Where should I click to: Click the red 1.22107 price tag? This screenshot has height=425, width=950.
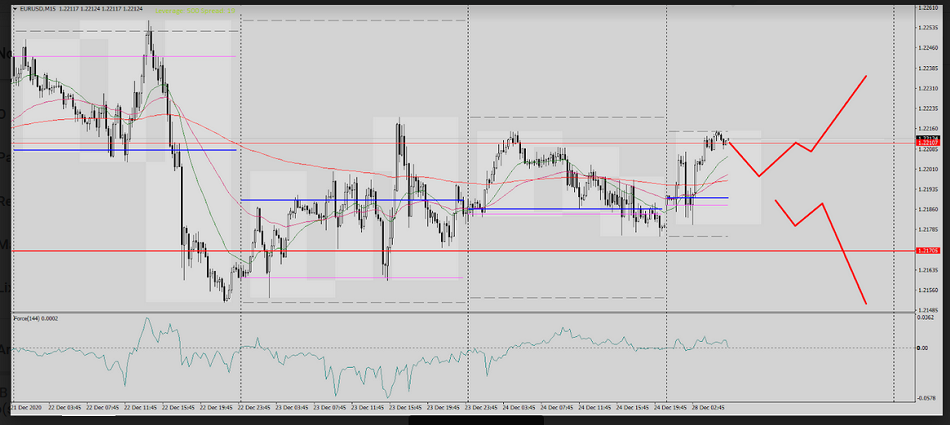point(926,143)
